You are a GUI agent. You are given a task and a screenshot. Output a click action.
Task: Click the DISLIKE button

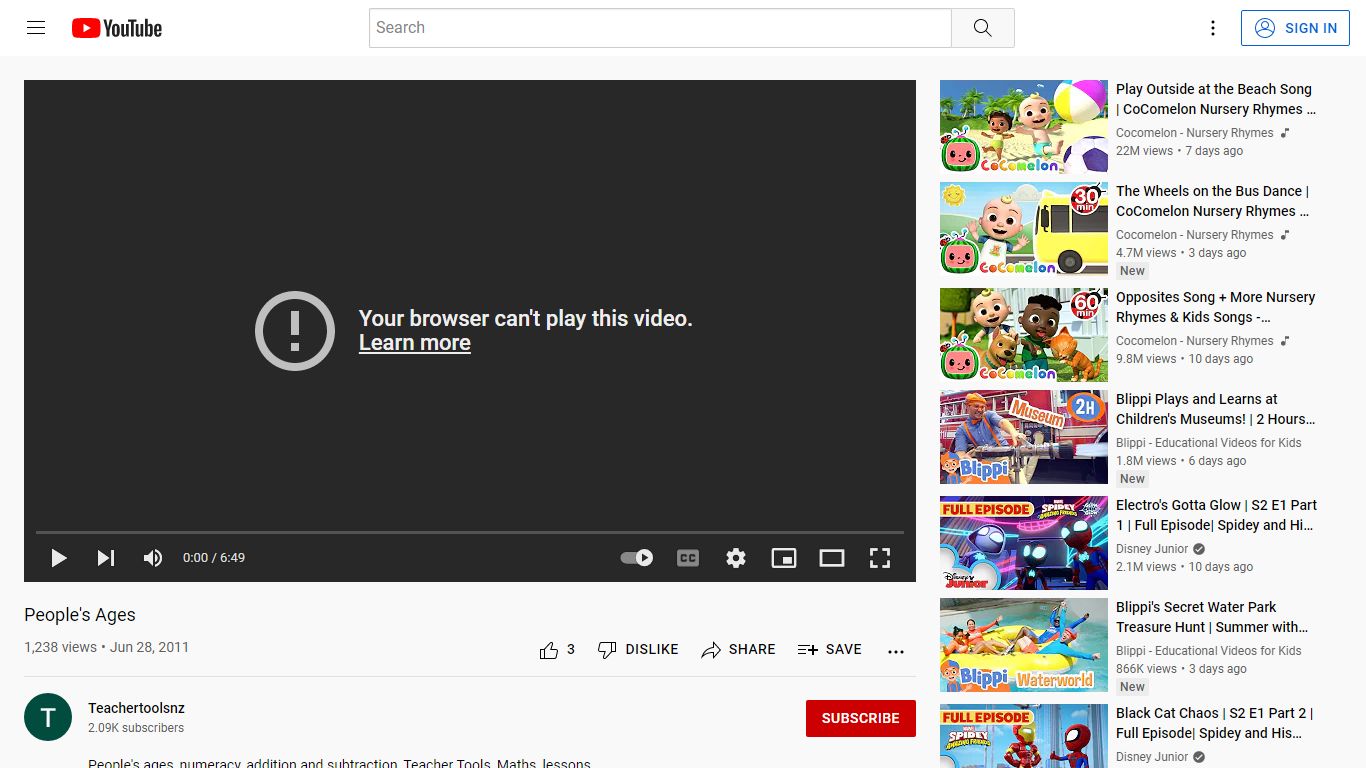coord(638,650)
